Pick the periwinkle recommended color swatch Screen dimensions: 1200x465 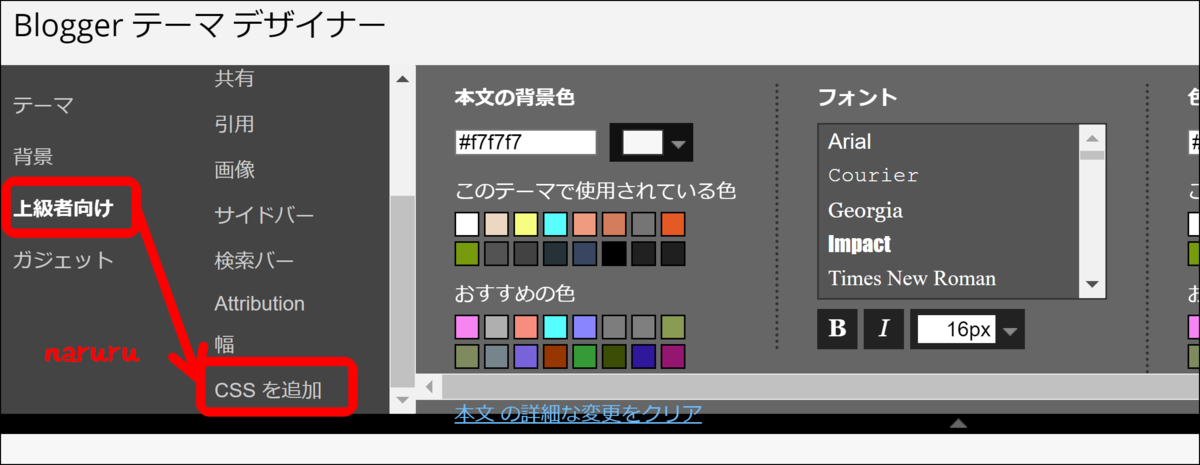[x=585, y=327]
